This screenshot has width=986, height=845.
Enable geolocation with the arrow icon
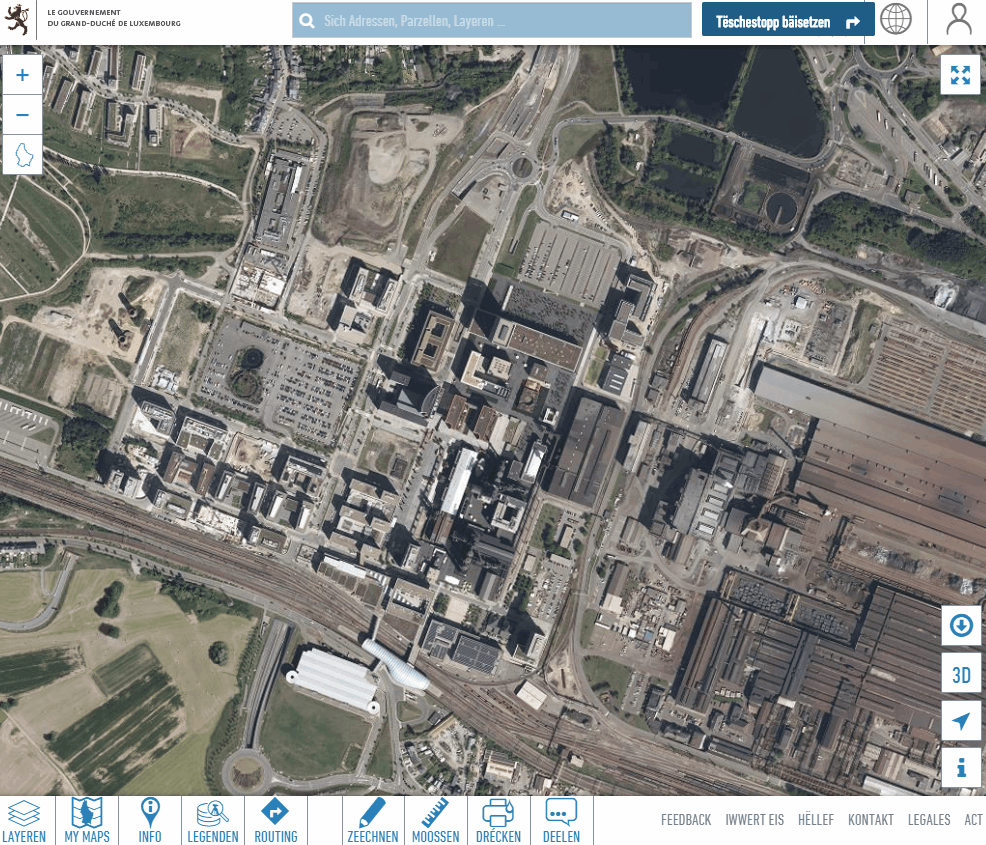pyautogui.click(x=961, y=720)
